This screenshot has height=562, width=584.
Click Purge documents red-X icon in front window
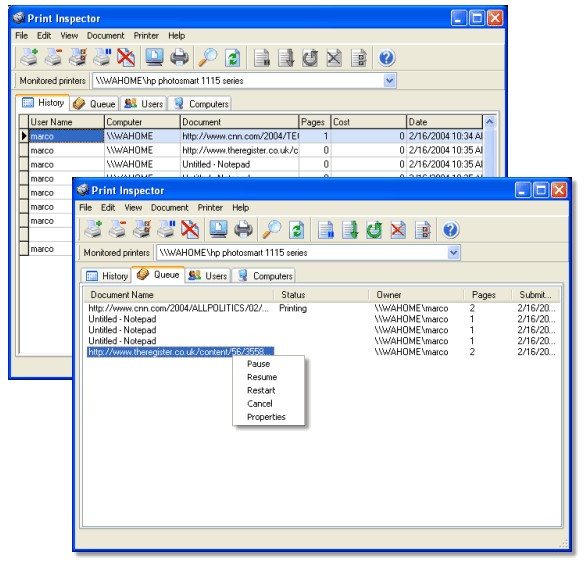point(190,229)
